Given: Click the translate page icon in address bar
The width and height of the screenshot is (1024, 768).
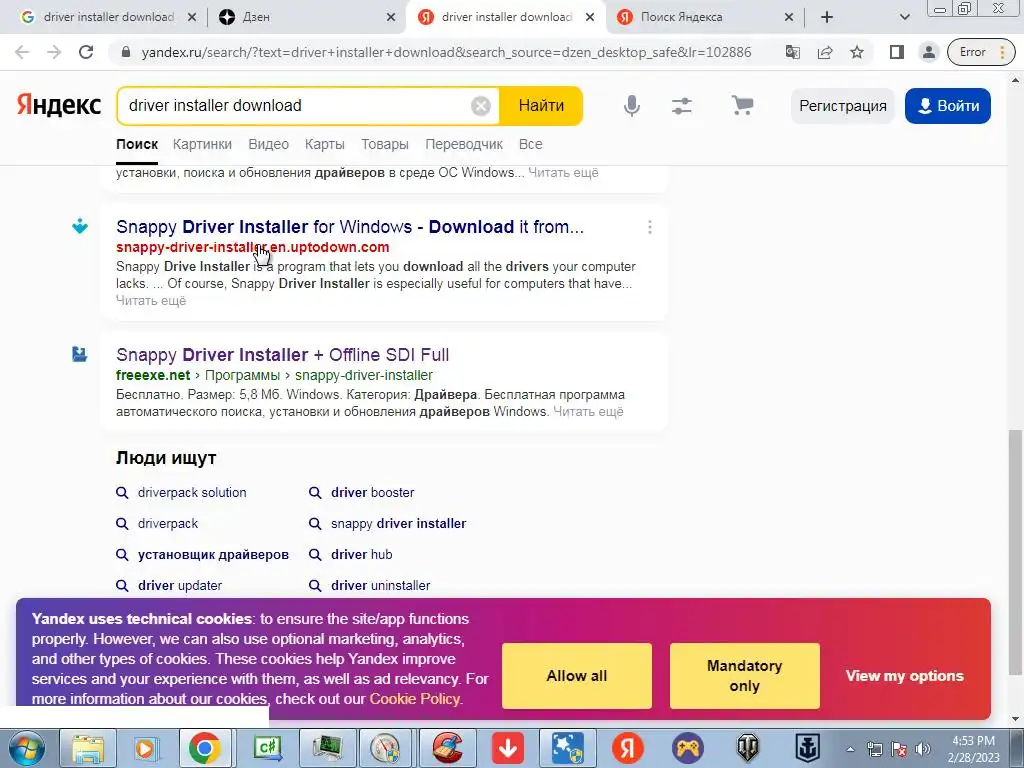Looking at the screenshot, I should [x=793, y=52].
